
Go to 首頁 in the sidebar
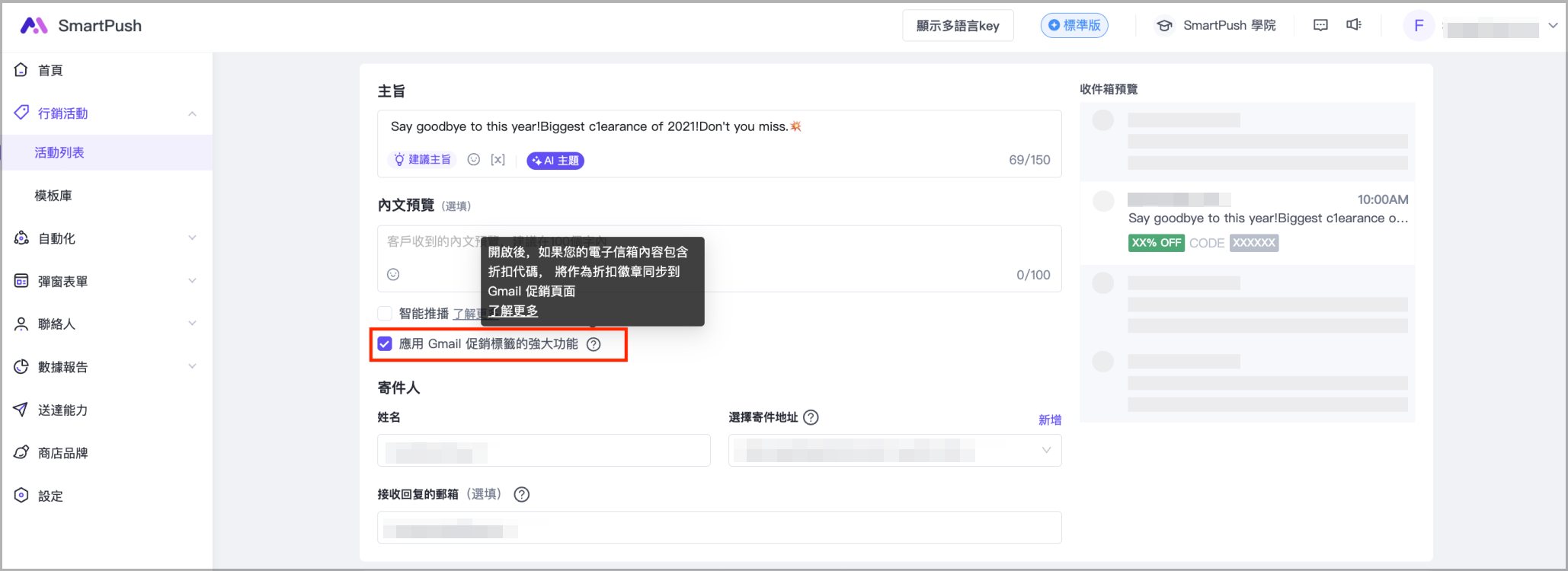[50, 70]
